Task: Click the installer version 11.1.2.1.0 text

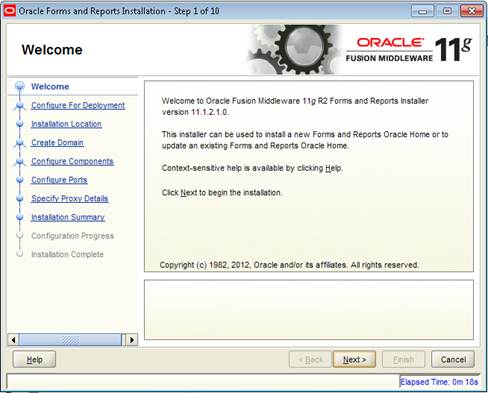Action: [195, 112]
